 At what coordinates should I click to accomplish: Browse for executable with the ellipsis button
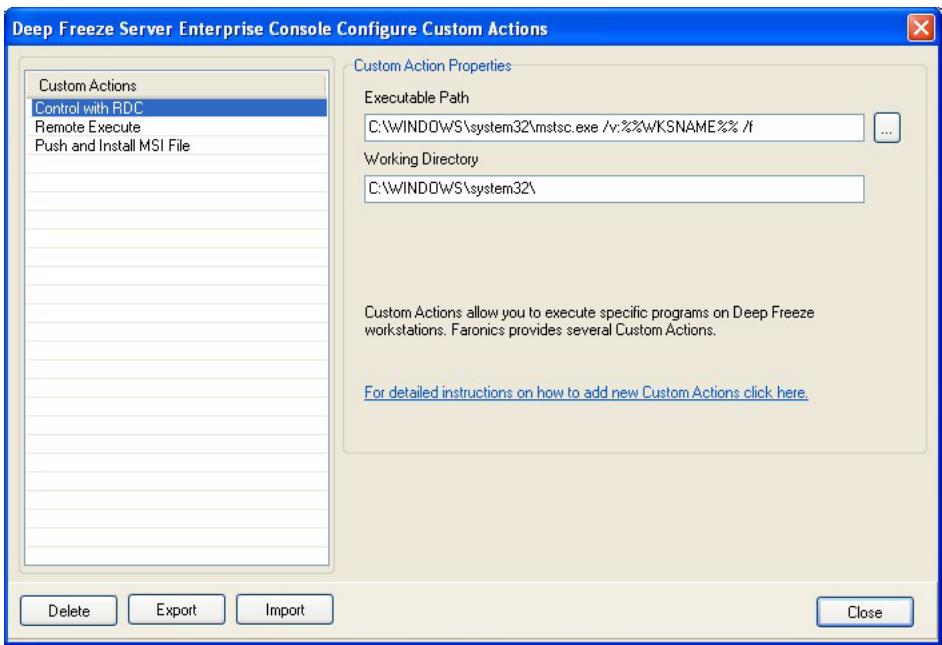point(887,128)
